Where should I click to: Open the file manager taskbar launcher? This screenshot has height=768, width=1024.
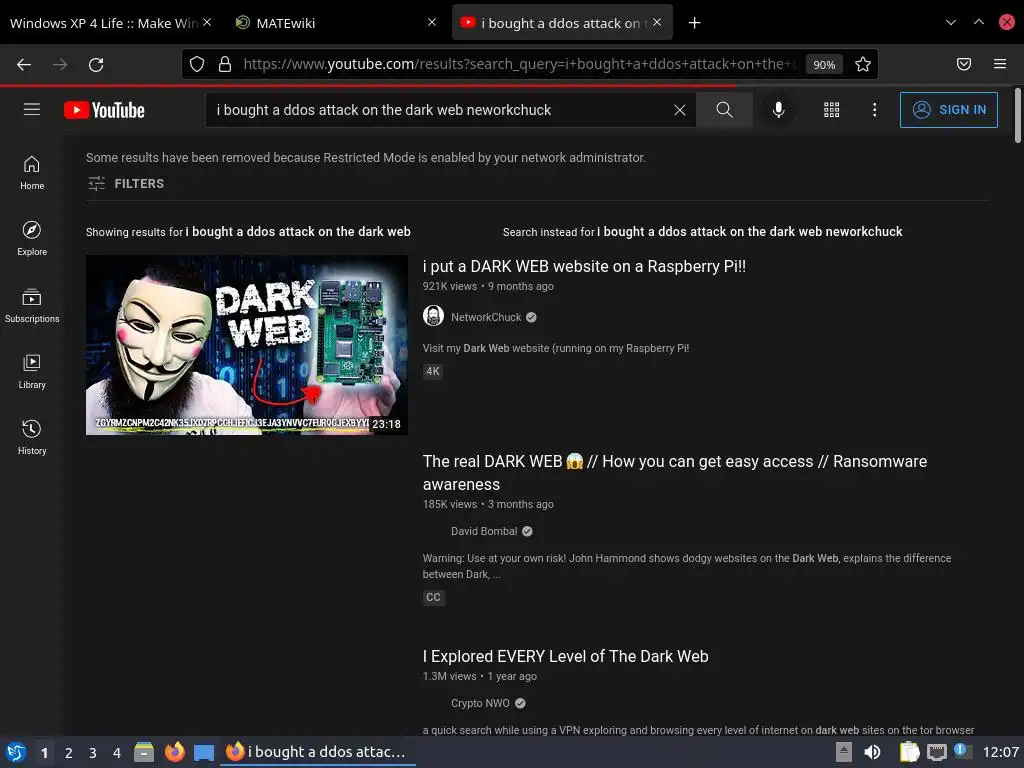click(144, 752)
